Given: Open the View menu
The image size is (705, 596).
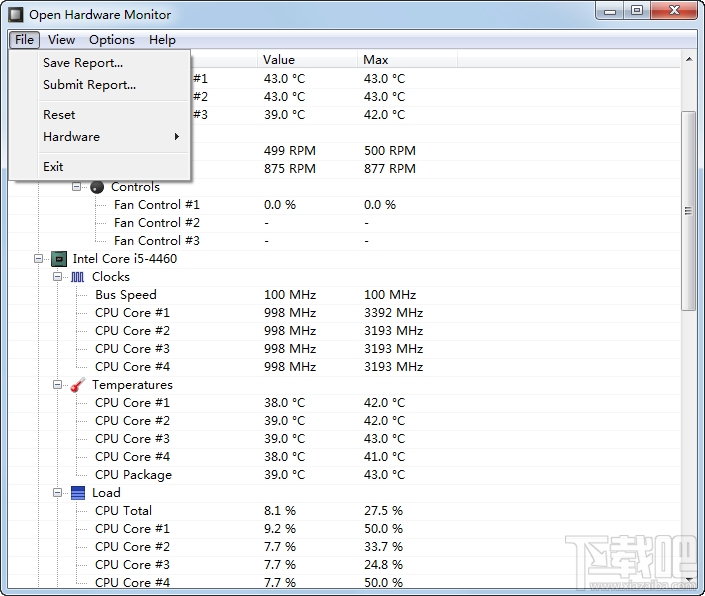Looking at the screenshot, I should 62,40.
